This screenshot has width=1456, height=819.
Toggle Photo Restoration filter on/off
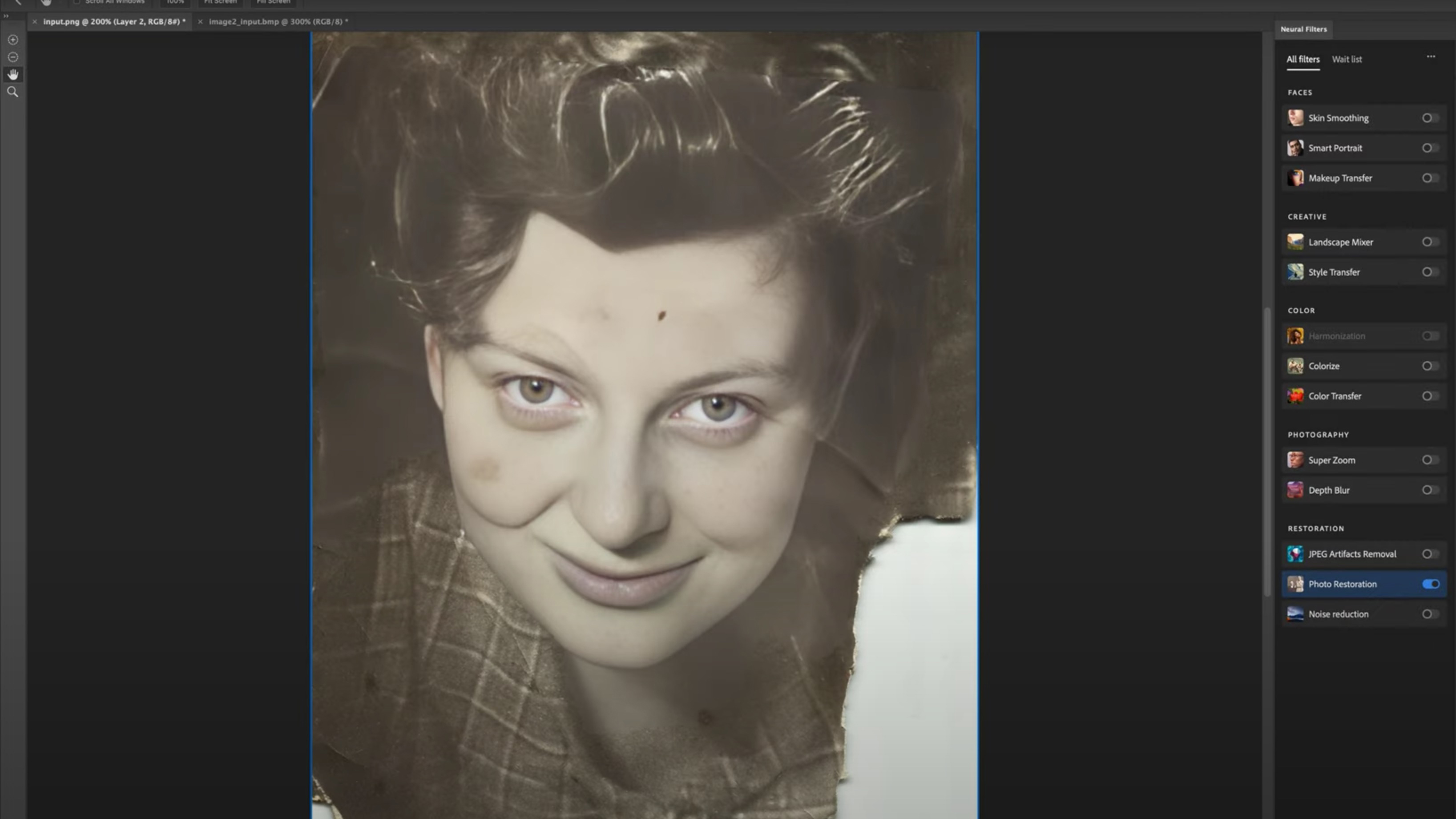[1430, 584]
